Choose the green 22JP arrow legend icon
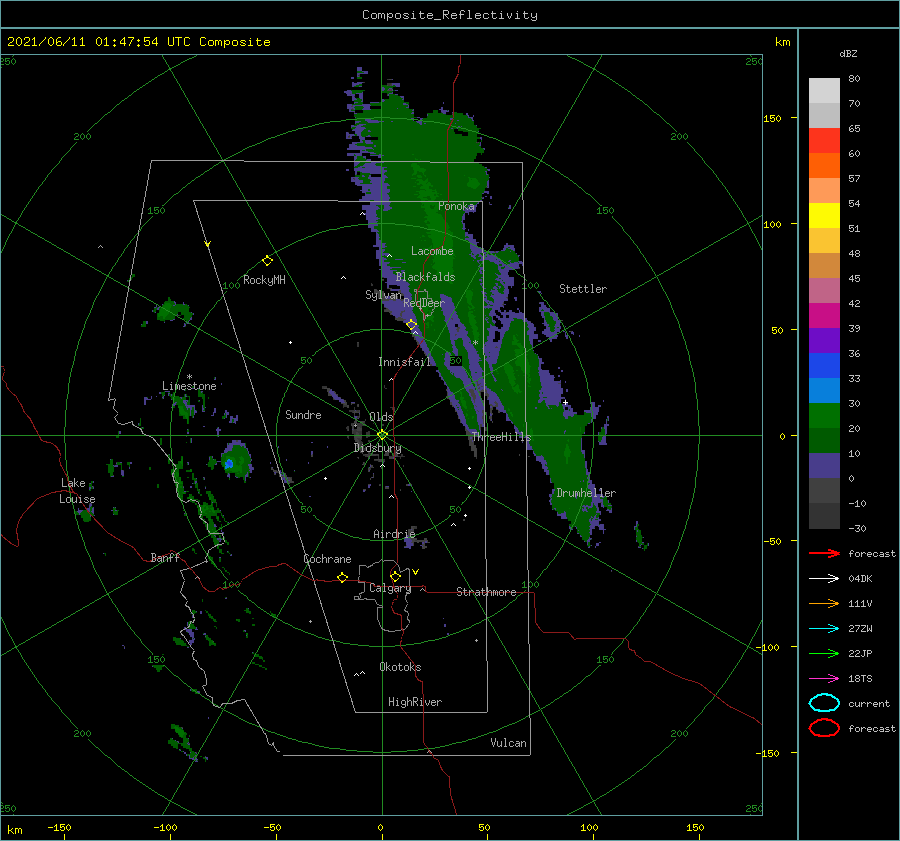 tap(824, 653)
